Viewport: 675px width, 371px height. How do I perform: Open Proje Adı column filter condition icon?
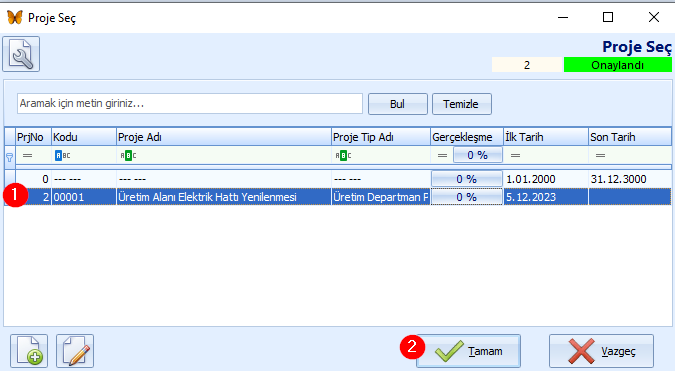(128, 155)
